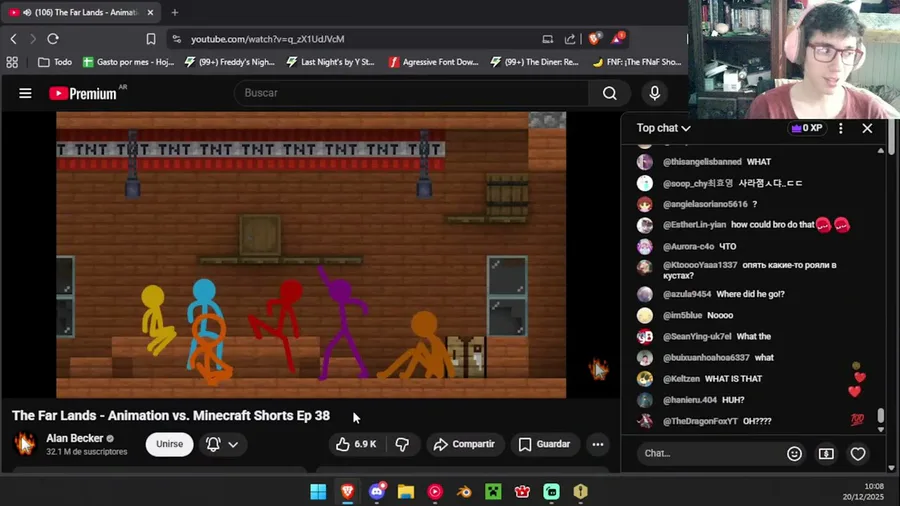Open Minecraft creeper taskbar icon
The height and width of the screenshot is (506, 900).
point(493,492)
